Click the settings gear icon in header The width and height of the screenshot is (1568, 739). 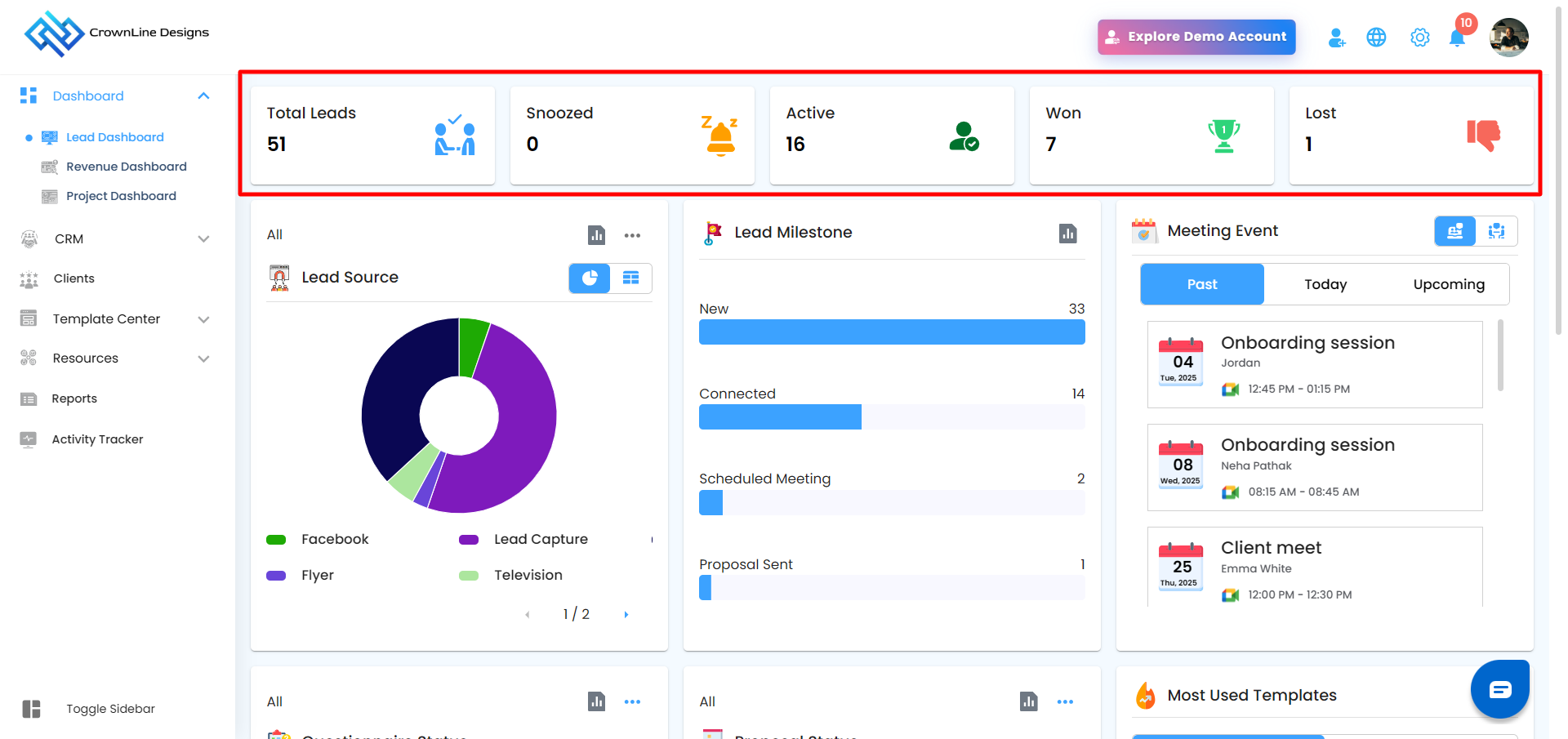point(1419,38)
